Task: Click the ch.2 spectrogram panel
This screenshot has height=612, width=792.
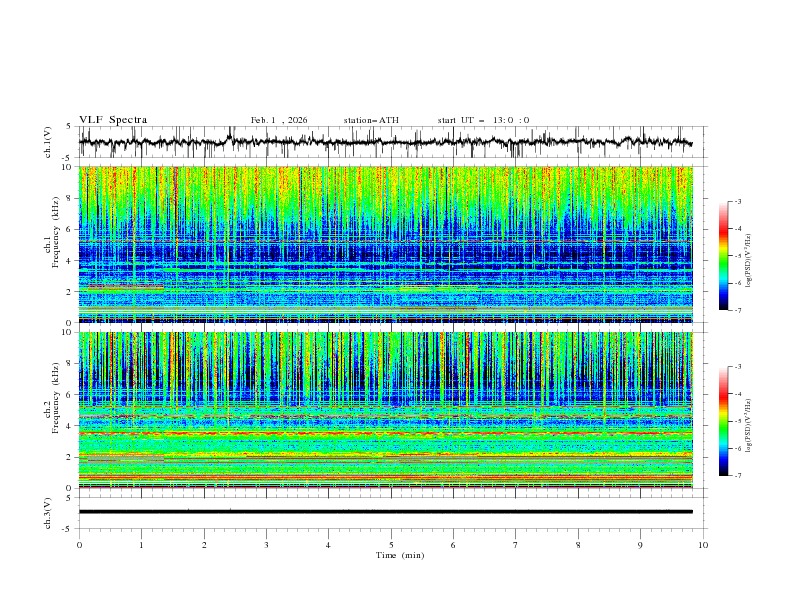Action: pos(385,410)
